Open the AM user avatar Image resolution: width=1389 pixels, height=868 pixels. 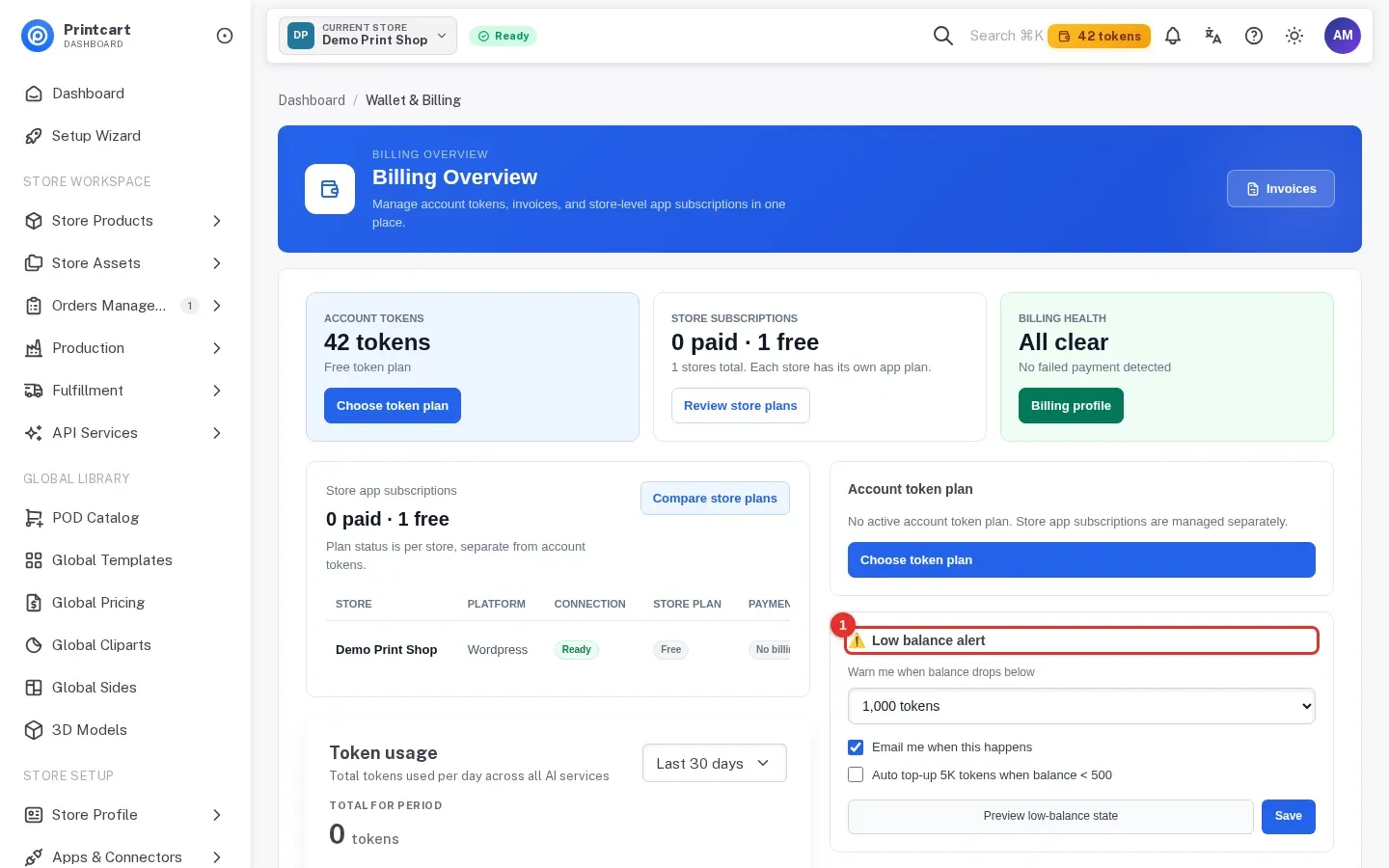1343,36
